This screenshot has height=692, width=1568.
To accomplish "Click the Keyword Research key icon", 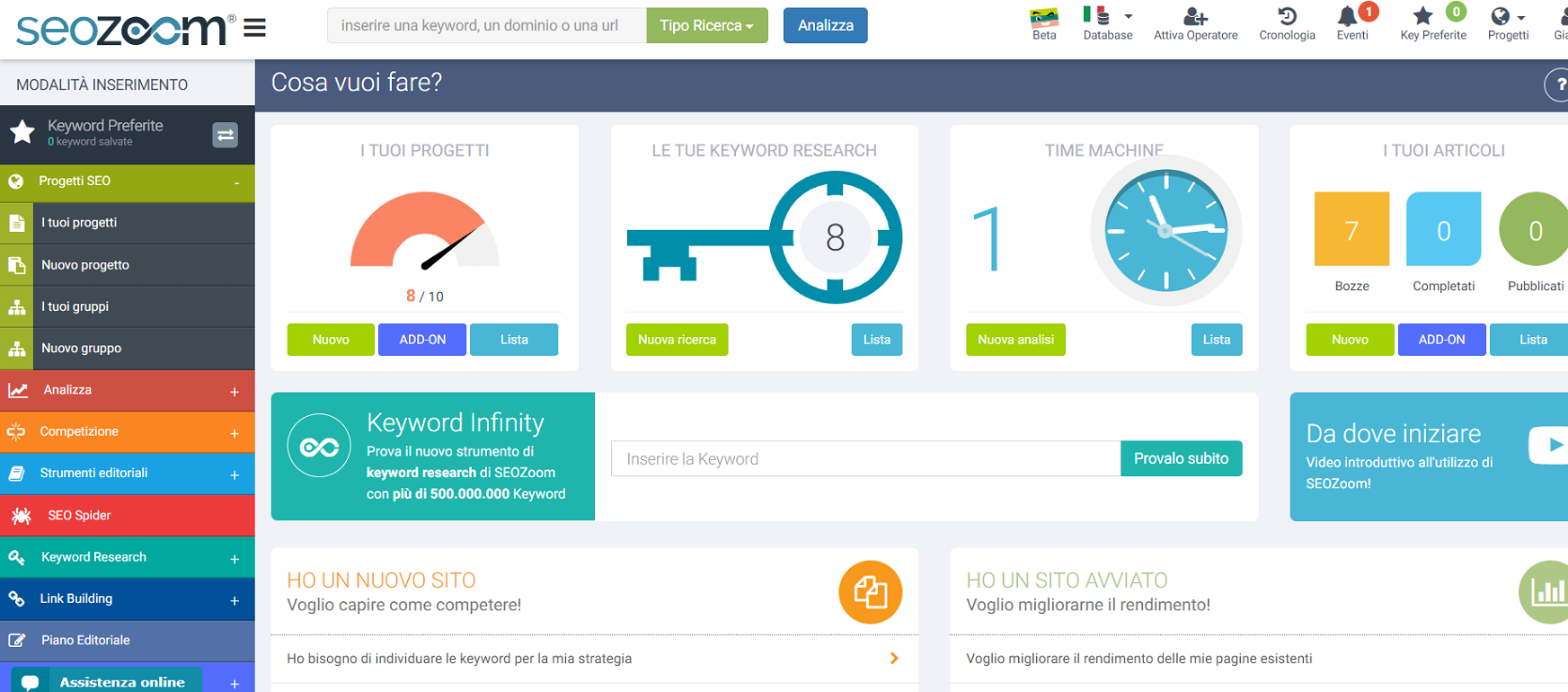I will [x=16, y=557].
